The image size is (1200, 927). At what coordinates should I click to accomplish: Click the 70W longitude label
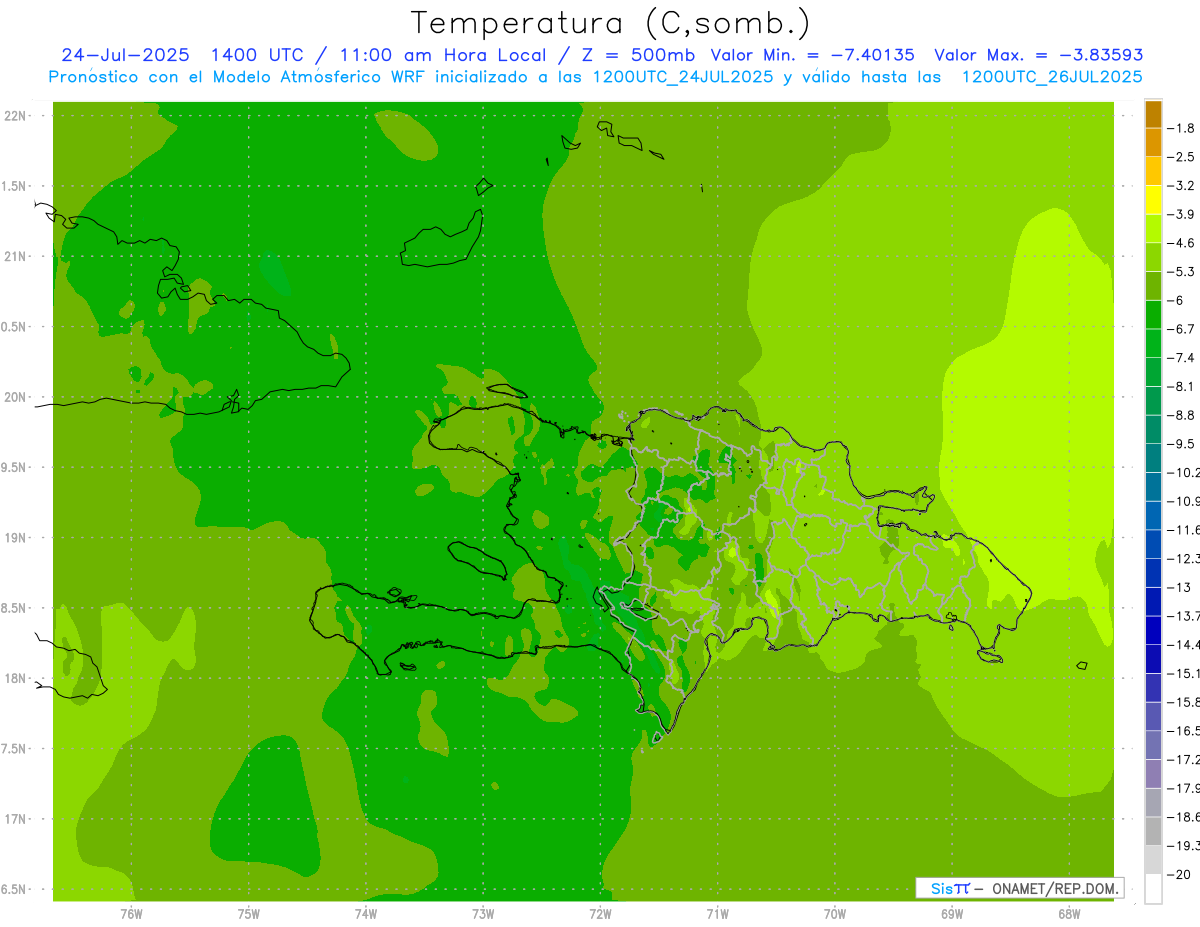pos(835,913)
